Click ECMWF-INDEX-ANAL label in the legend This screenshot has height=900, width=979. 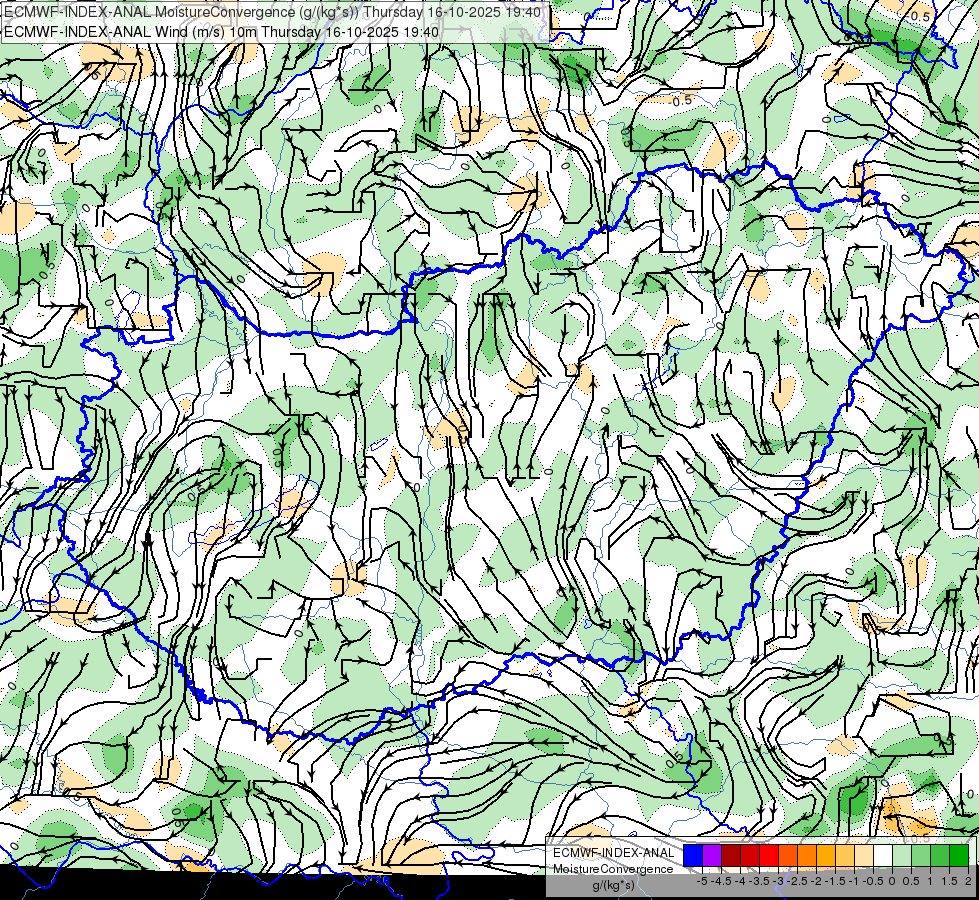614,853
